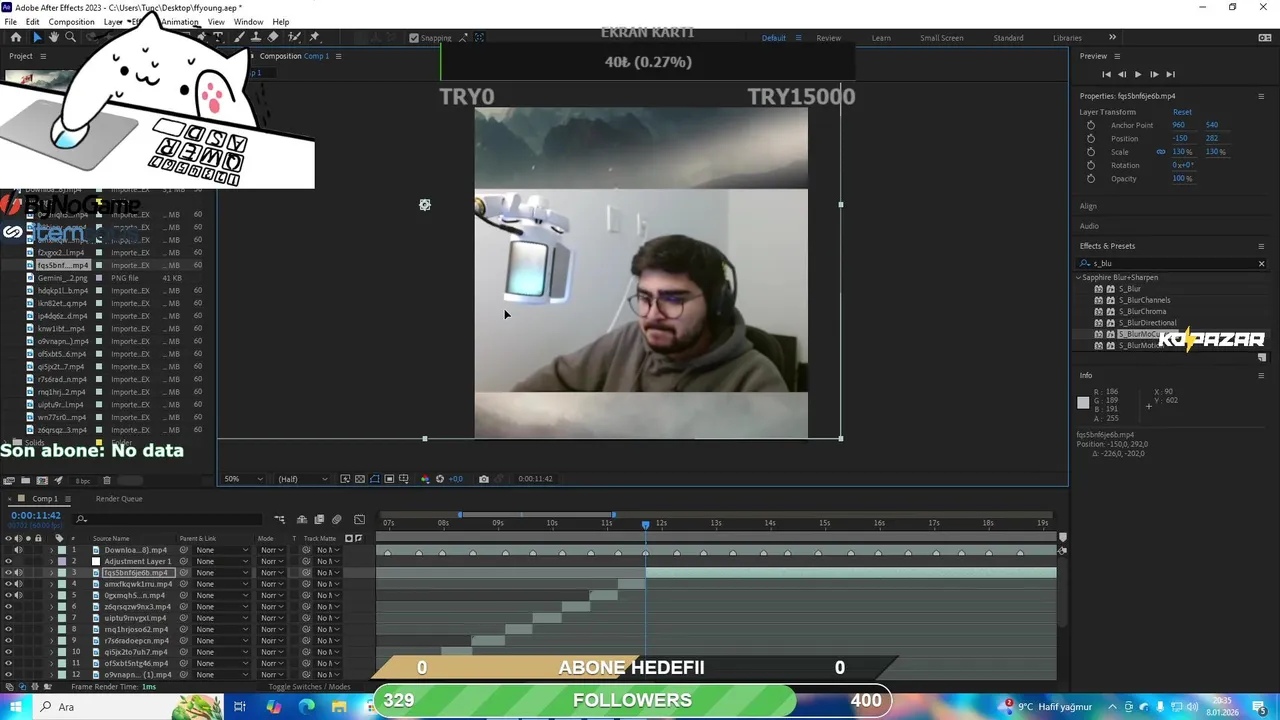Open parent dropdown for Adjustment Layer 1

[222, 561]
